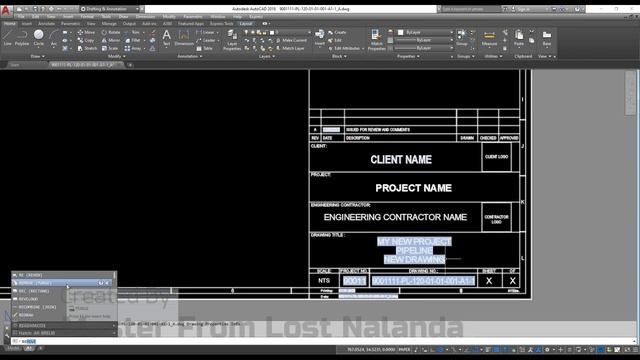Image resolution: width=640 pixels, height=360 pixels.
Task: Select RE (REGEN) command suggestion
Action: click(x=62, y=275)
